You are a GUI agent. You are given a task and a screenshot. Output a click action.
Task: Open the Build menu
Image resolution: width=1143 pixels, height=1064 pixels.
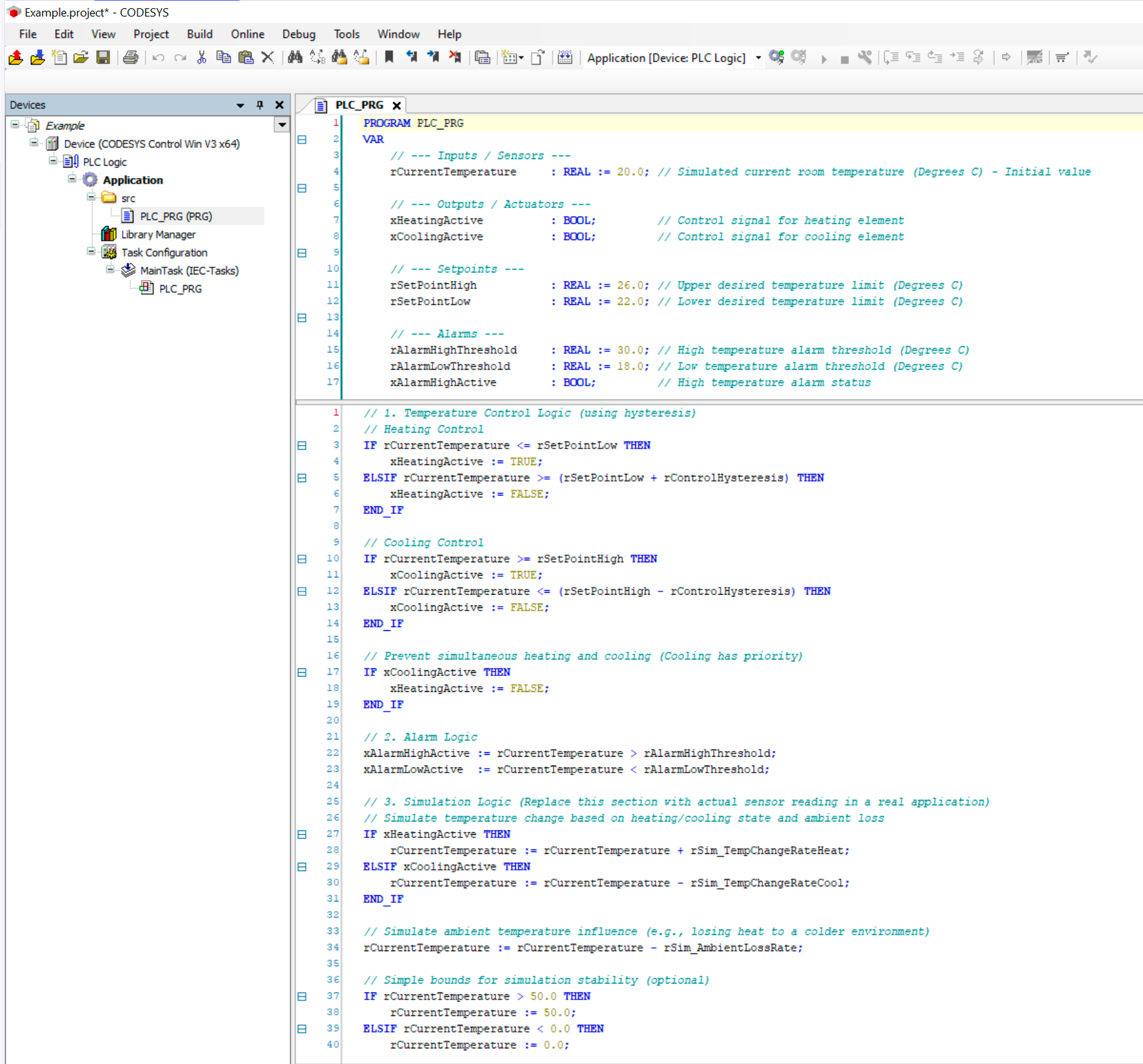click(200, 34)
